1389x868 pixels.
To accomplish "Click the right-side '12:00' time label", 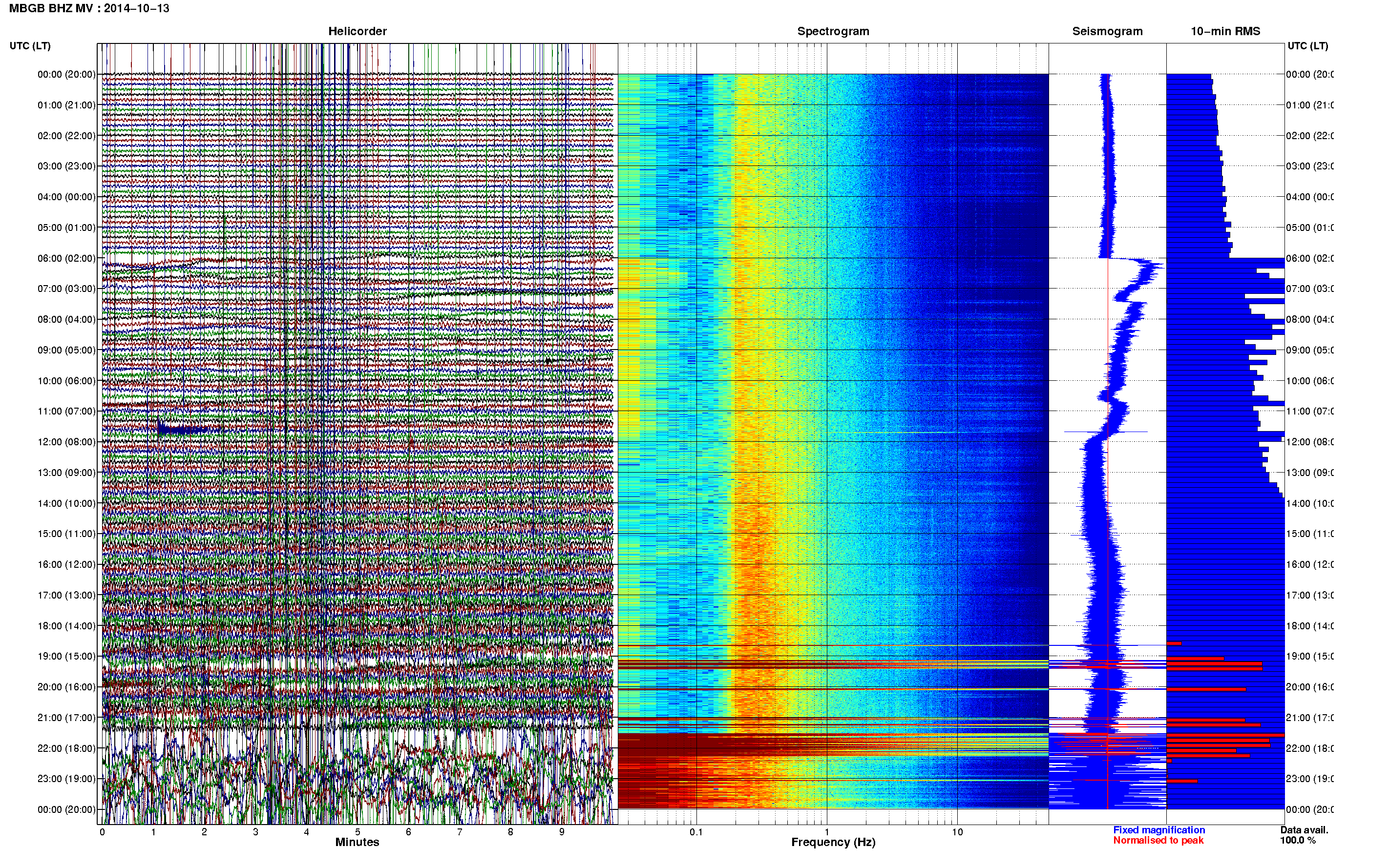I will (1309, 442).
